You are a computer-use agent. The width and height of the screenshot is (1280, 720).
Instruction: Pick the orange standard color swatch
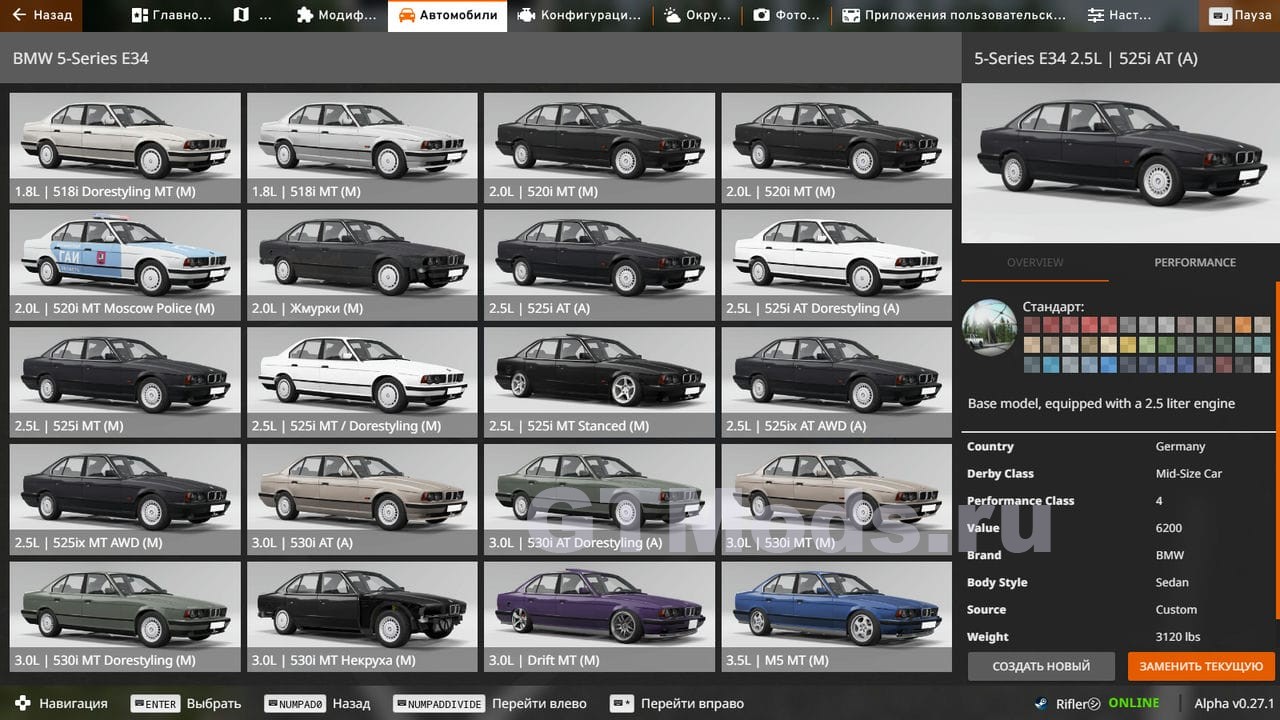pyautogui.click(x=1243, y=324)
